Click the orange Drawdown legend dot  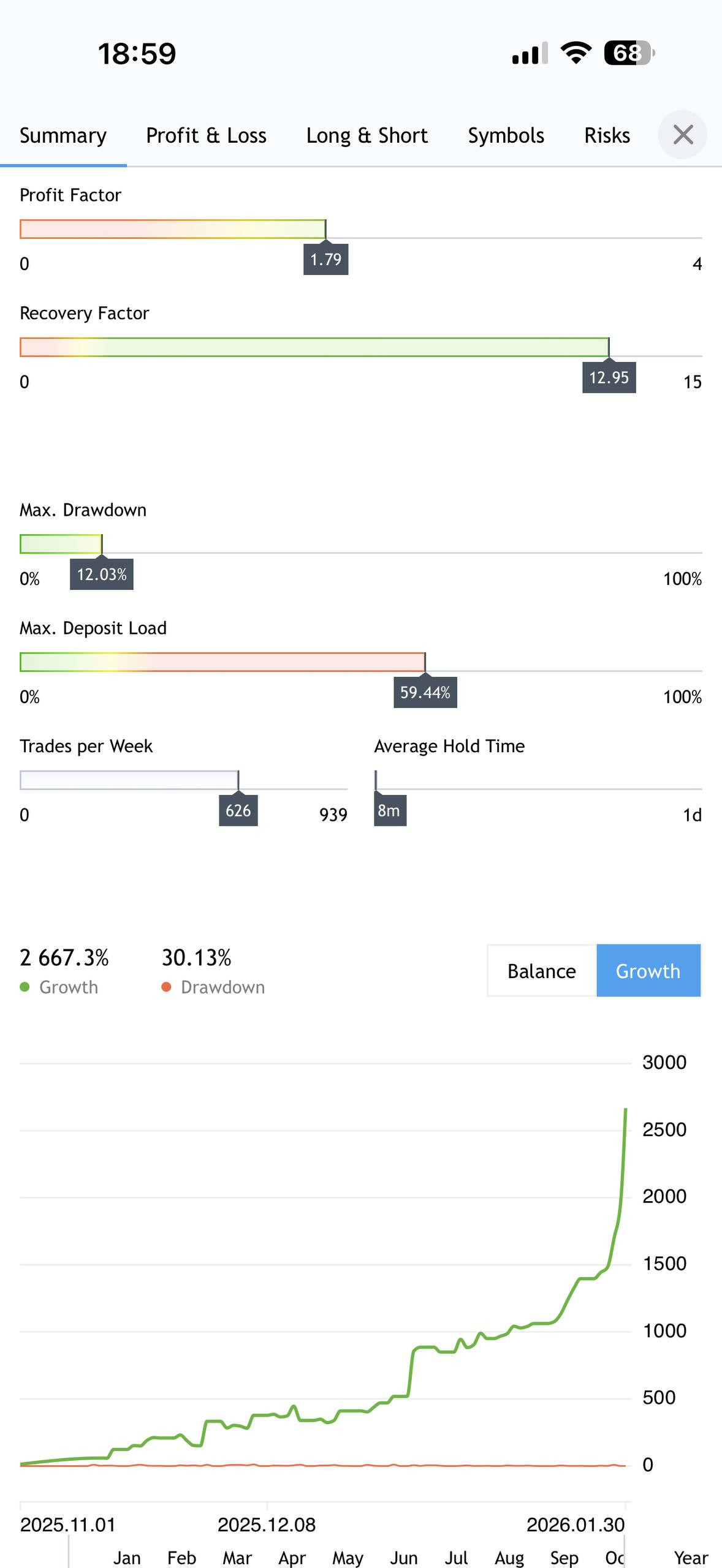pos(166,987)
